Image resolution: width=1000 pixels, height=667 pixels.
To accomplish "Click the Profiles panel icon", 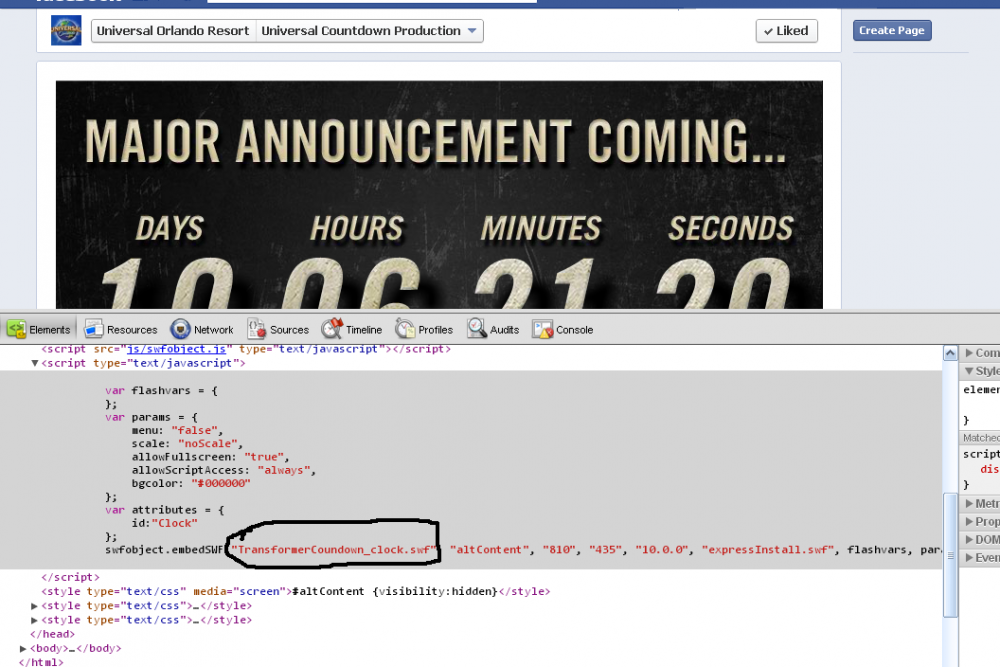I will click(x=405, y=329).
